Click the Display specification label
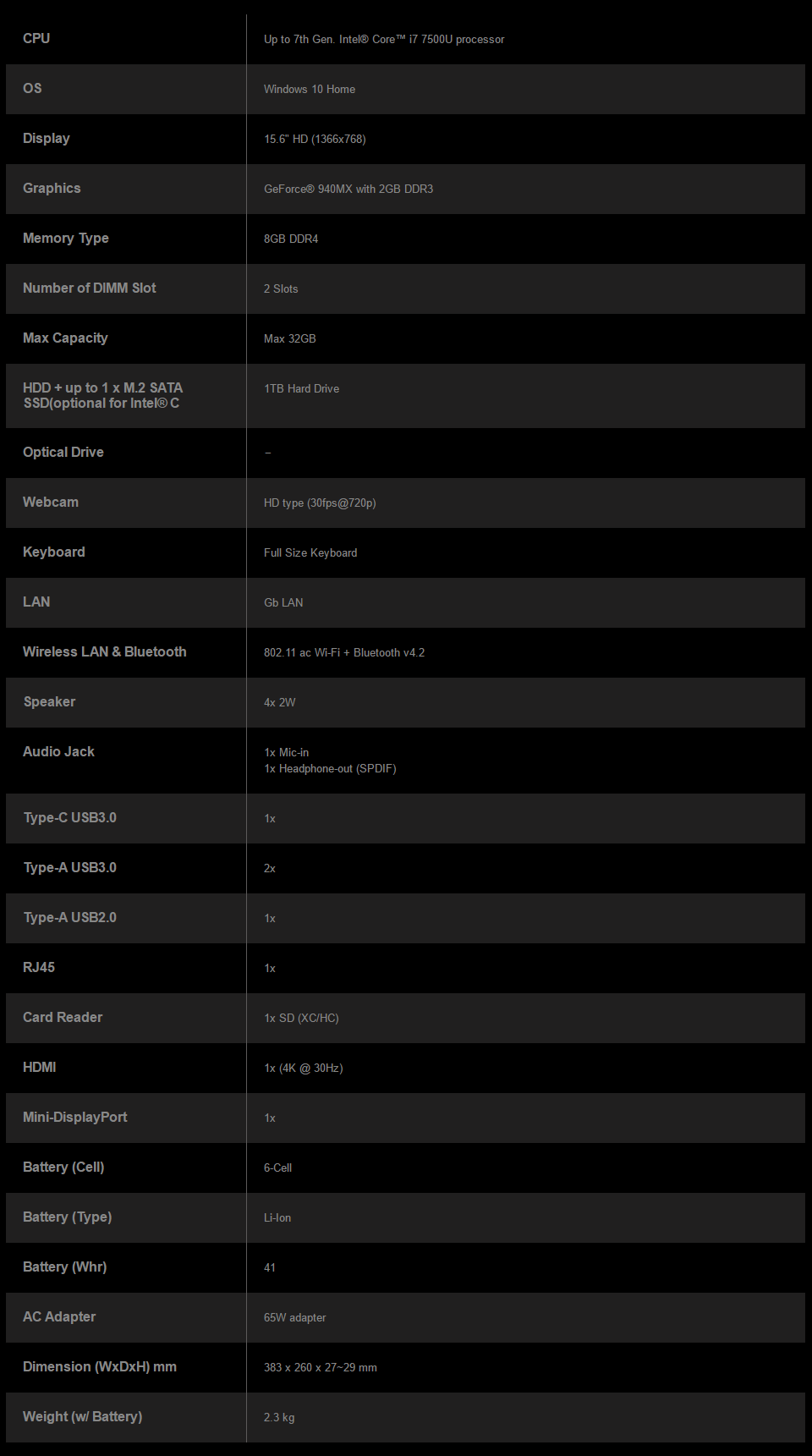Screen dimensions: 812x1456 pyautogui.click(x=47, y=139)
